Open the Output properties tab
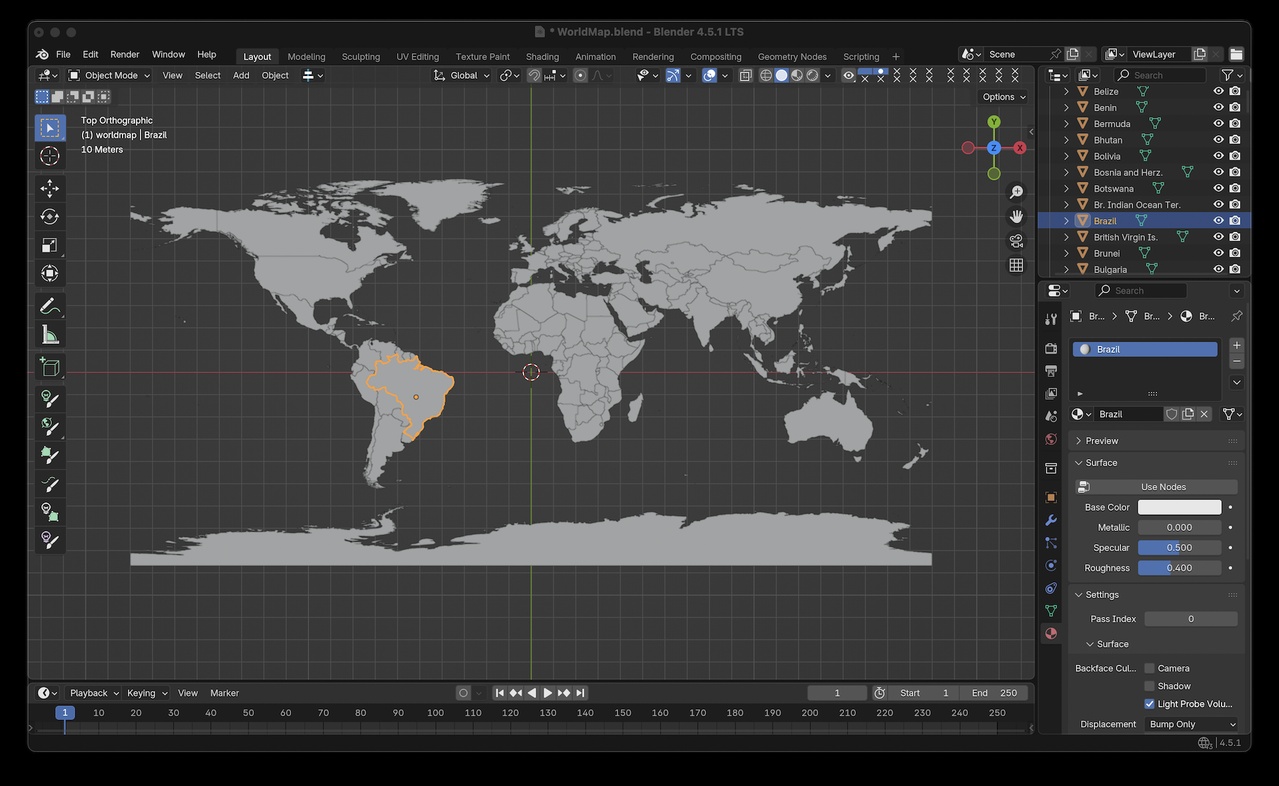The image size is (1279, 786). pos(1051,371)
